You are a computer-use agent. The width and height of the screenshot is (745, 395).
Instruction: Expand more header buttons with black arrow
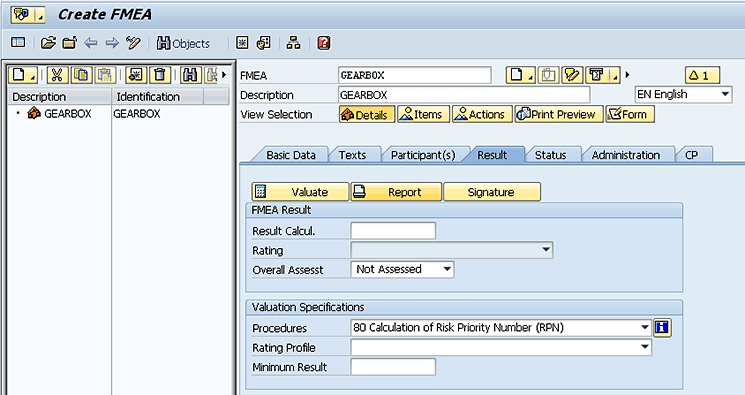[627, 75]
